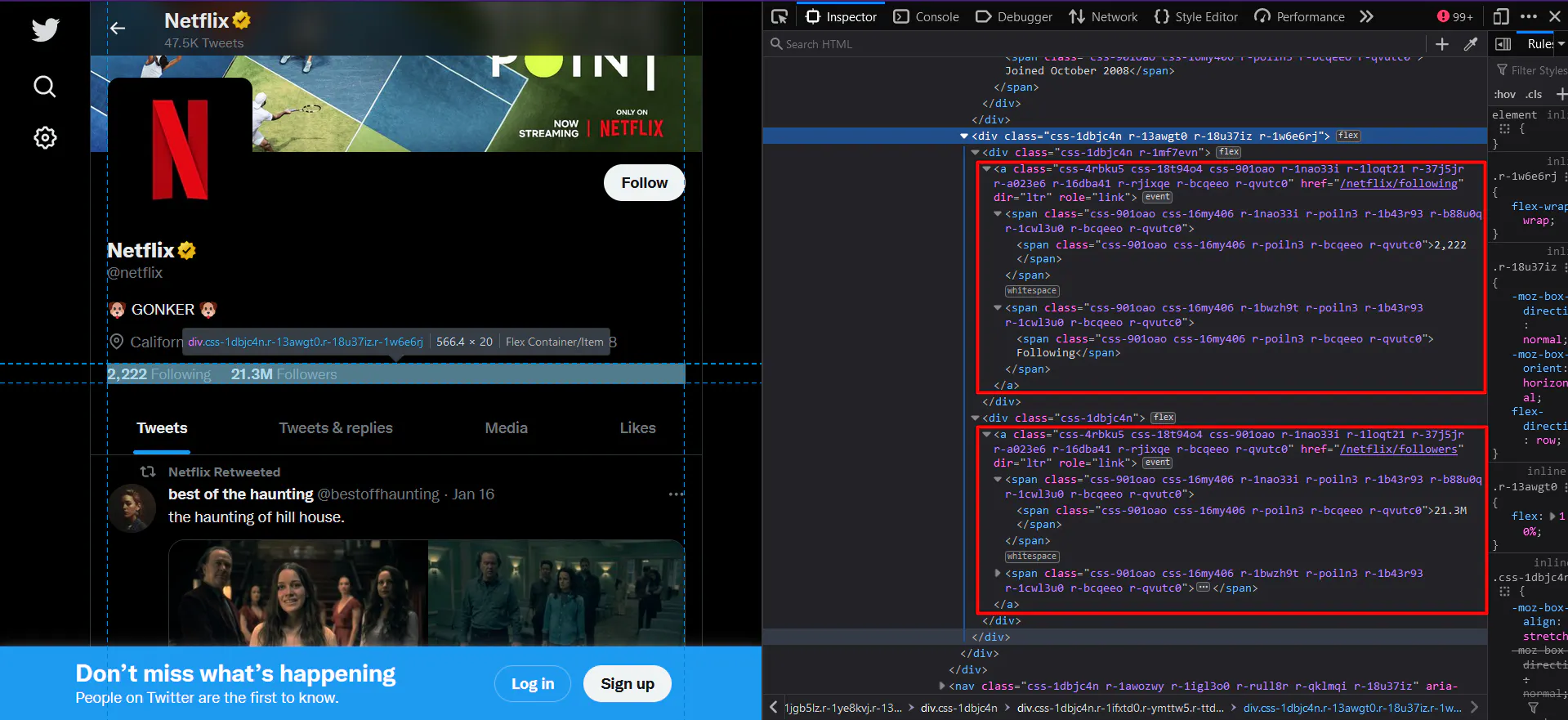Open the tweet's more options ellipsis

coord(676,494)
